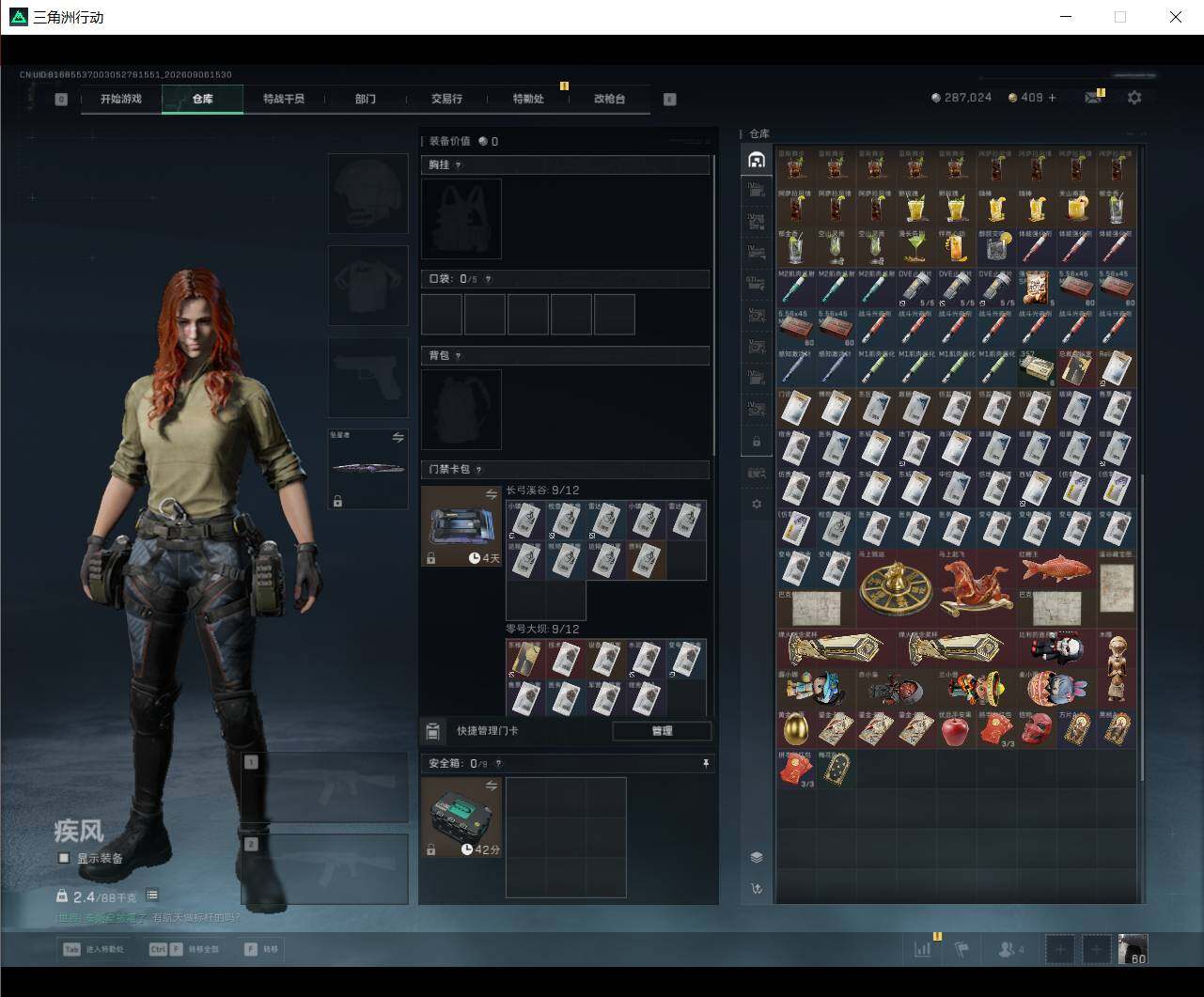Show help for 胸挂 via its question mark

[x=459, y=165]
